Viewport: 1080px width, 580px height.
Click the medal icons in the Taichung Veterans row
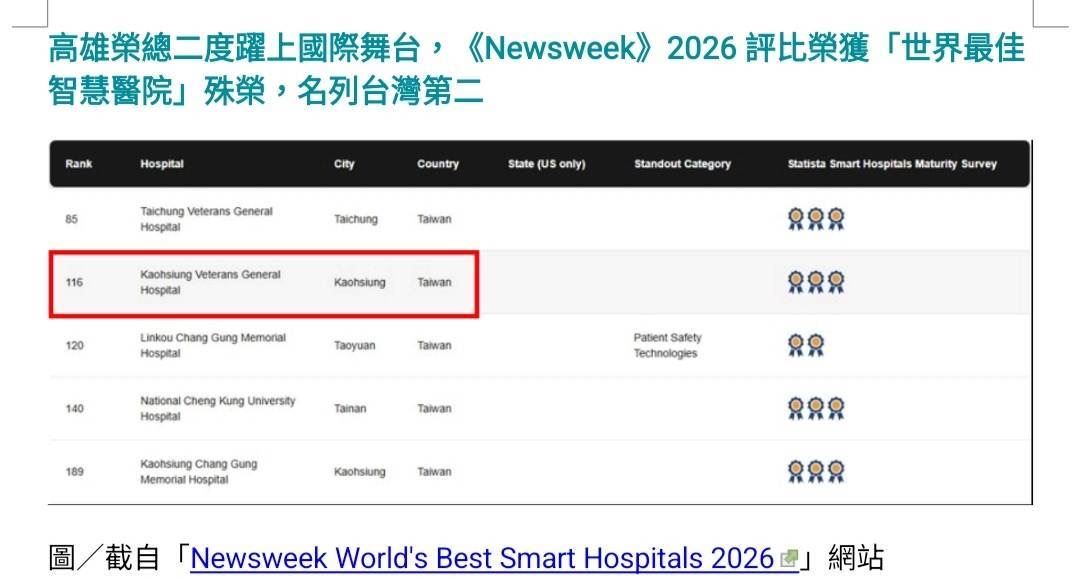[815, 219]
